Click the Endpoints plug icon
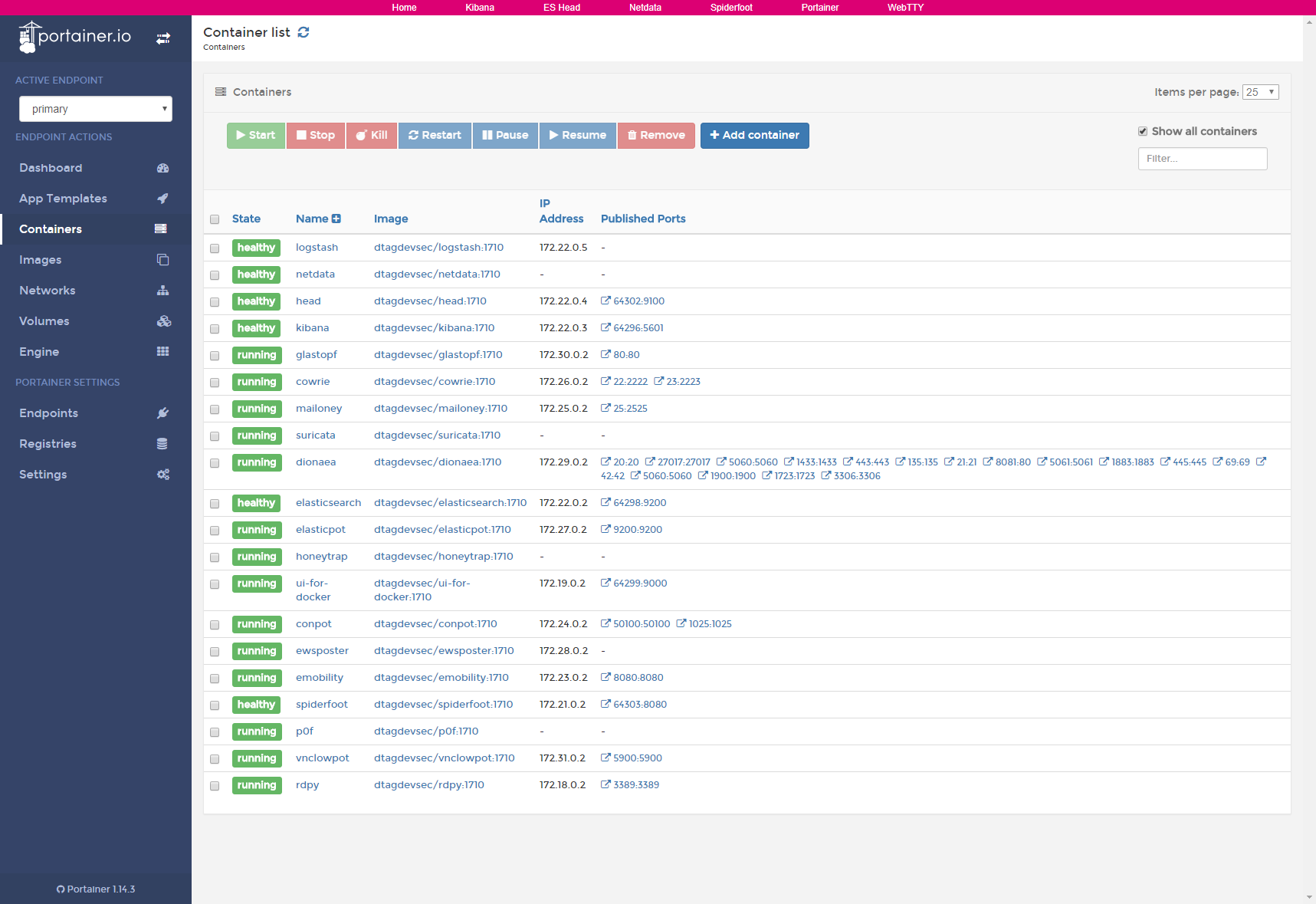This screenshot has width=1316, height=904. [162, 413]
